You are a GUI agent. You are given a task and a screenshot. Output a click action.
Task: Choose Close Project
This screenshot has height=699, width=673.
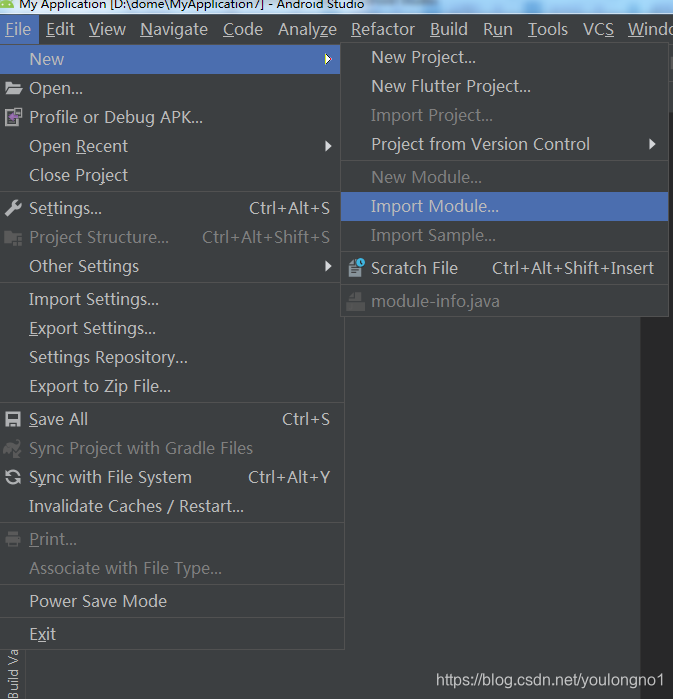click(x=170, y=175)
